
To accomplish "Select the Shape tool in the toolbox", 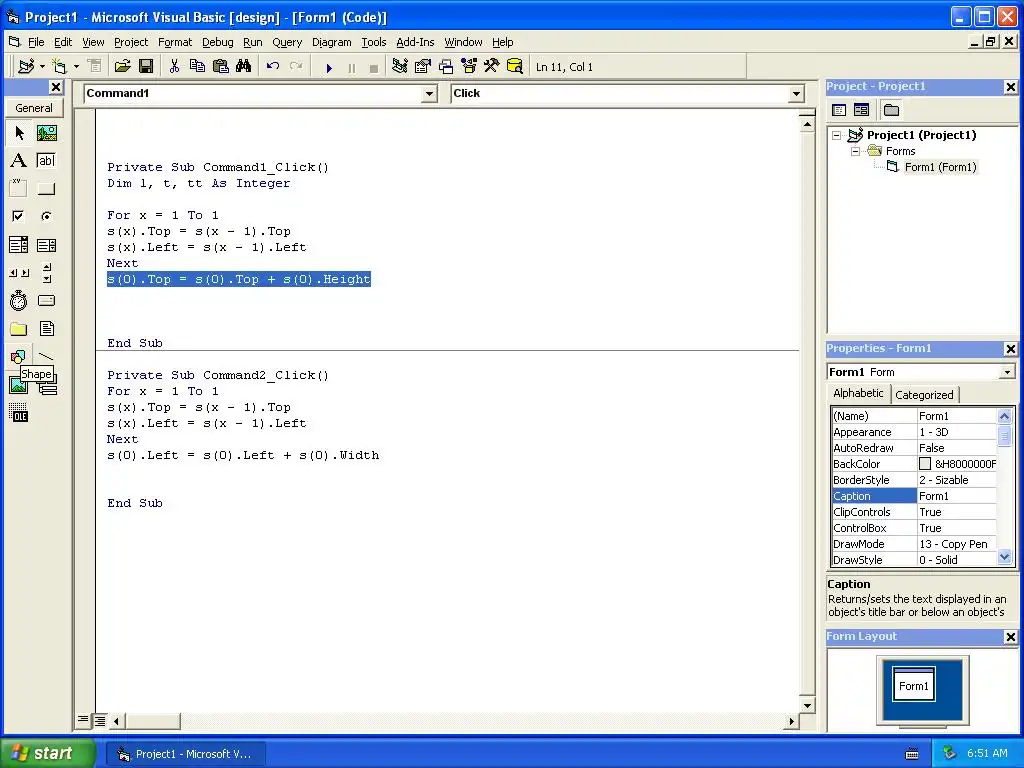I will point(19,357).
